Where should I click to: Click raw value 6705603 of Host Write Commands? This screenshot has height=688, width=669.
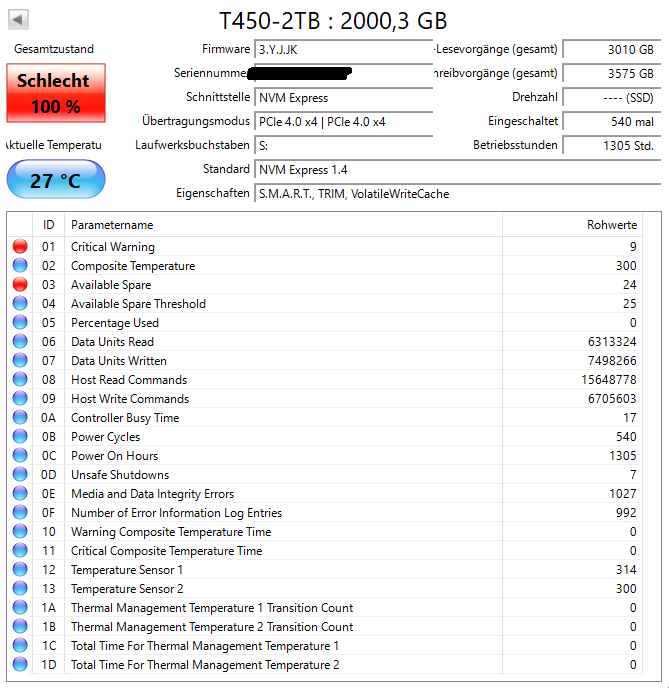pos(612,399)
